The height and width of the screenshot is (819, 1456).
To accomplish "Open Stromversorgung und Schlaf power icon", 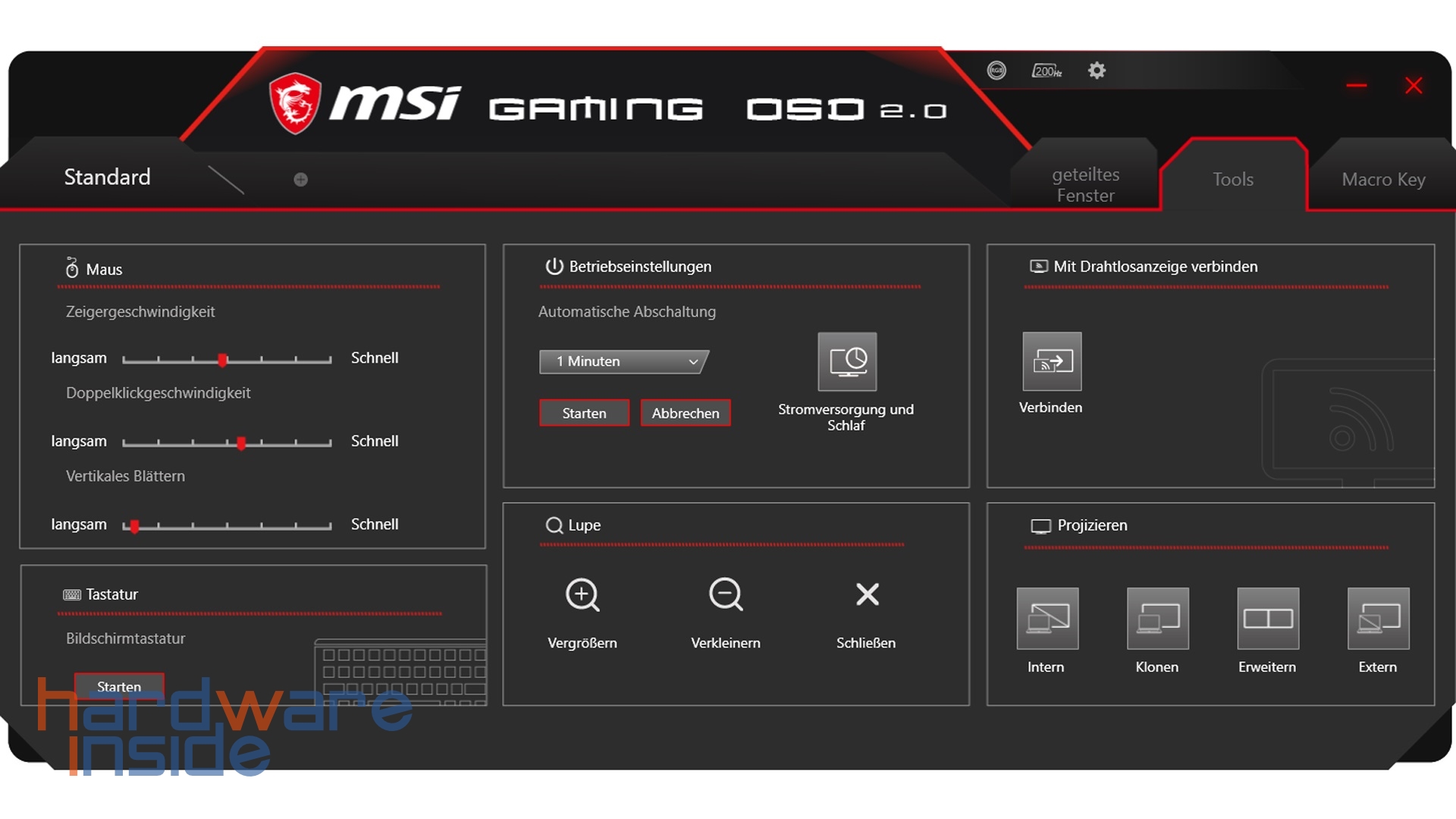I will point(847,362).
